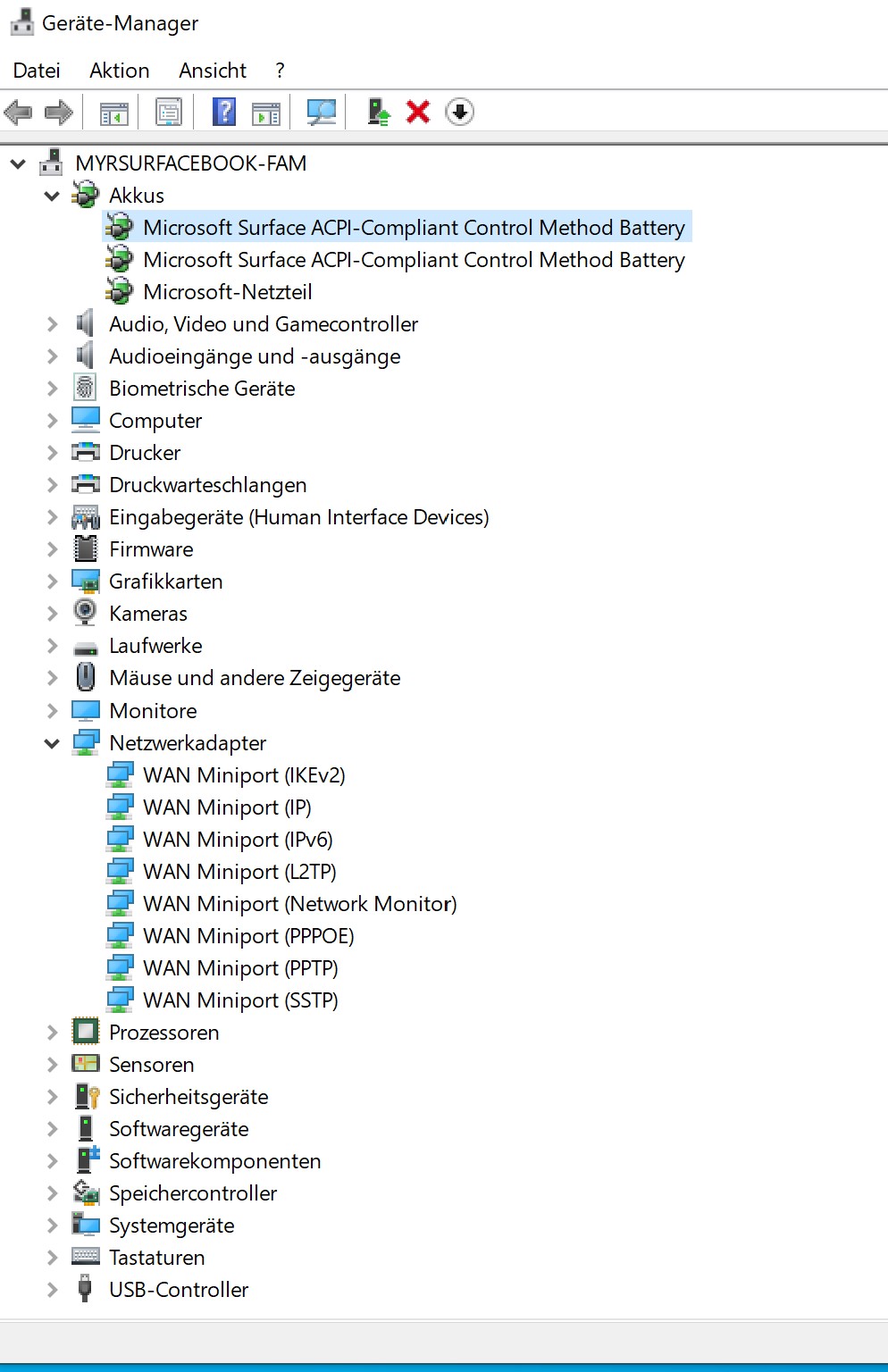Open the Aktion menu
The width and height of the screenshot is (888, 1372).
(120, 71)
